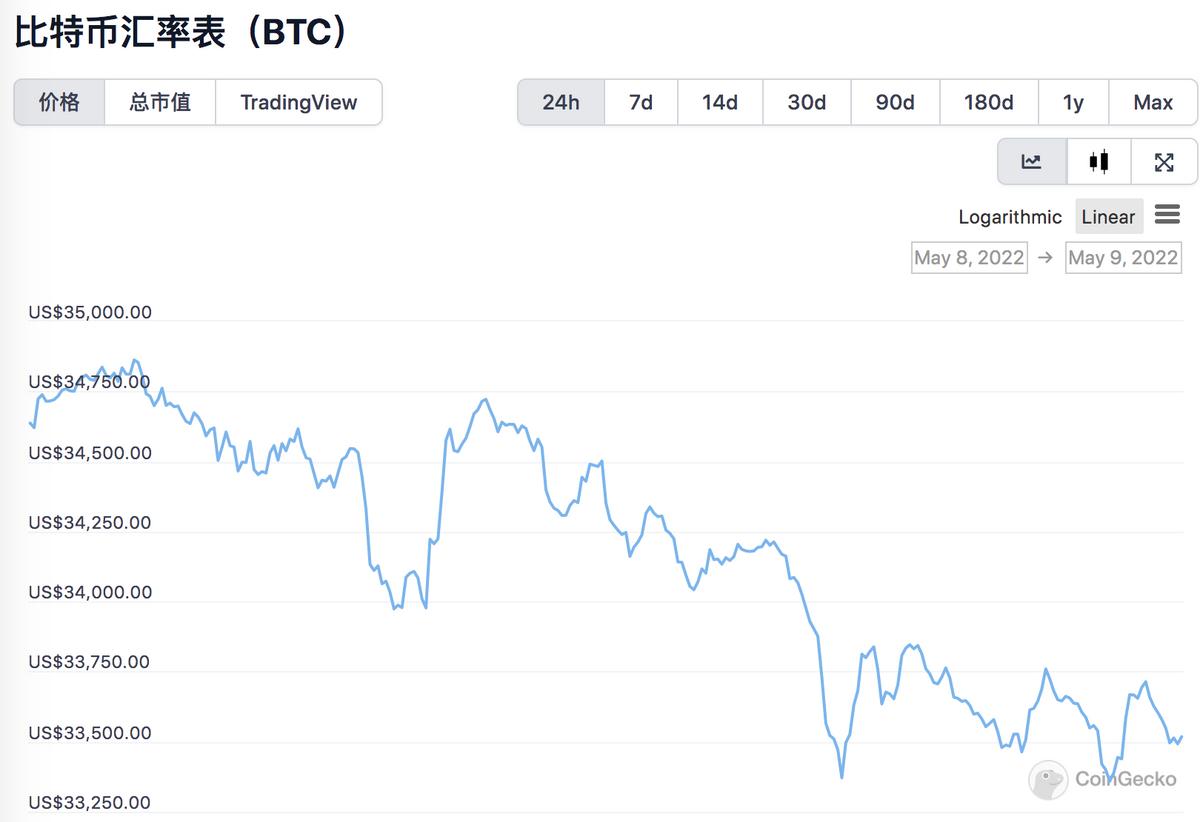Toggle Logarithmic scale
The image size is (1200, 822).
[1010, 217]
